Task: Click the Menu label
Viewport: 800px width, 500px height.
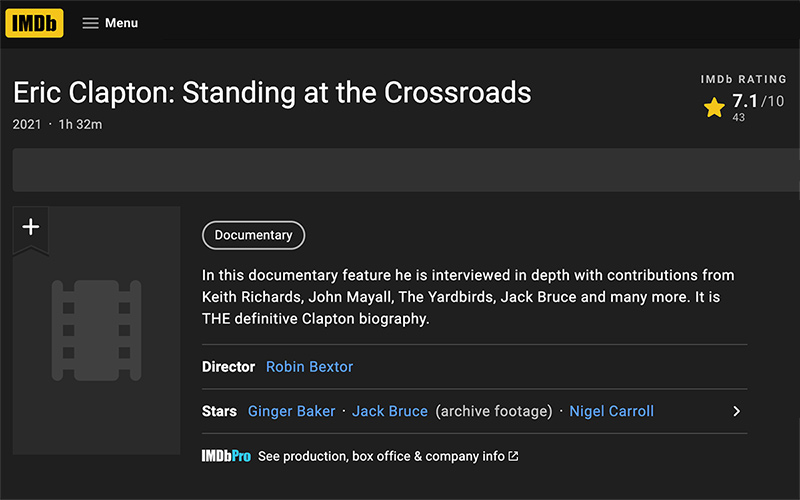Action: point(121,23)
